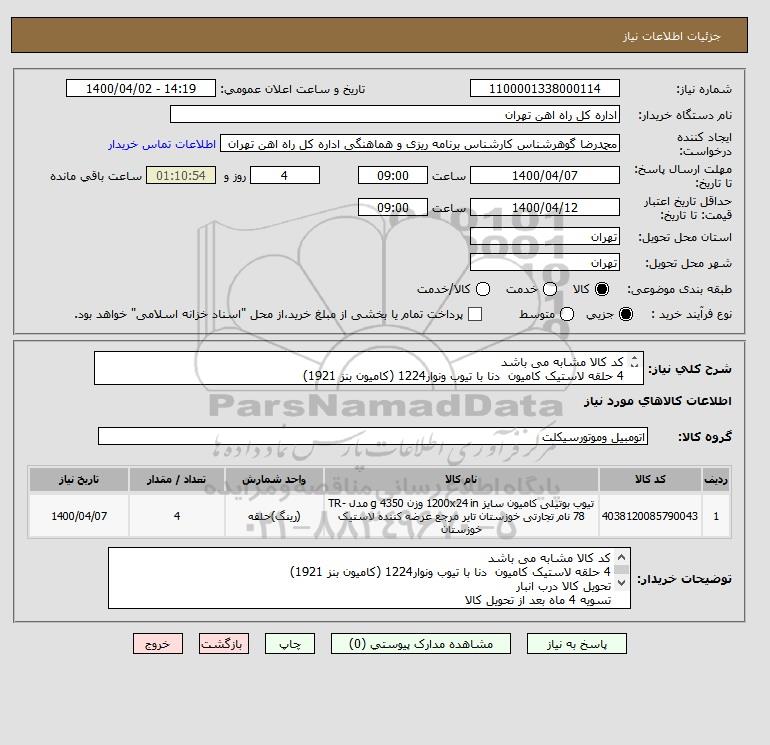Click the row number 1 cell
770x745 pixels.
(716, 516)
